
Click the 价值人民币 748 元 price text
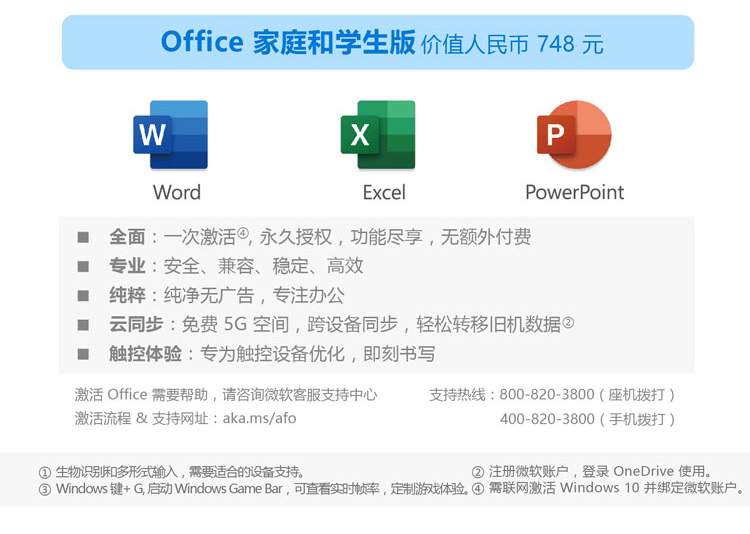pos(512,44)
